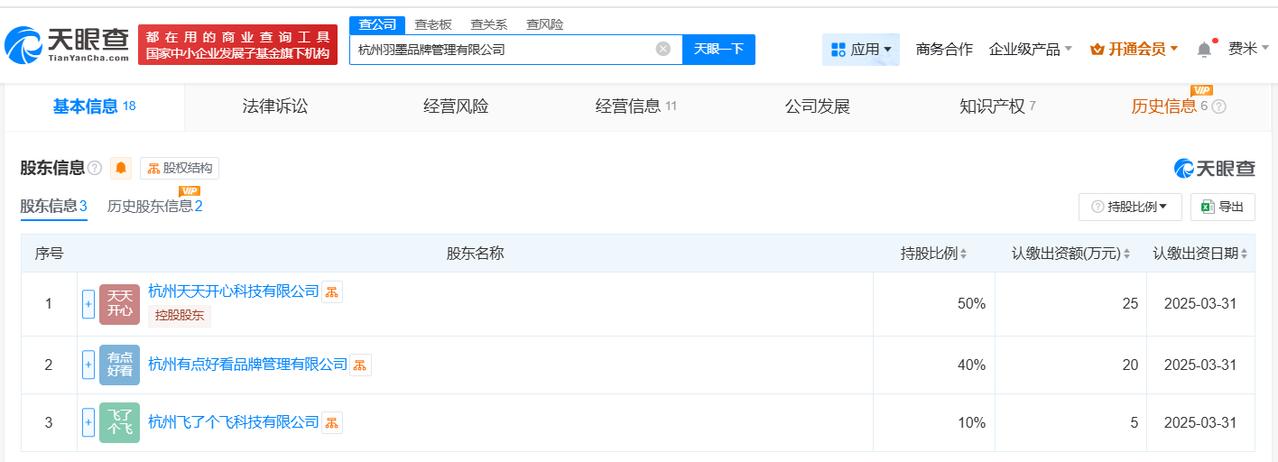Screen dimensions: 1278x462
Task: Clear the search box with the X icon
Action: pyautogui.click(x=663, y=49)
